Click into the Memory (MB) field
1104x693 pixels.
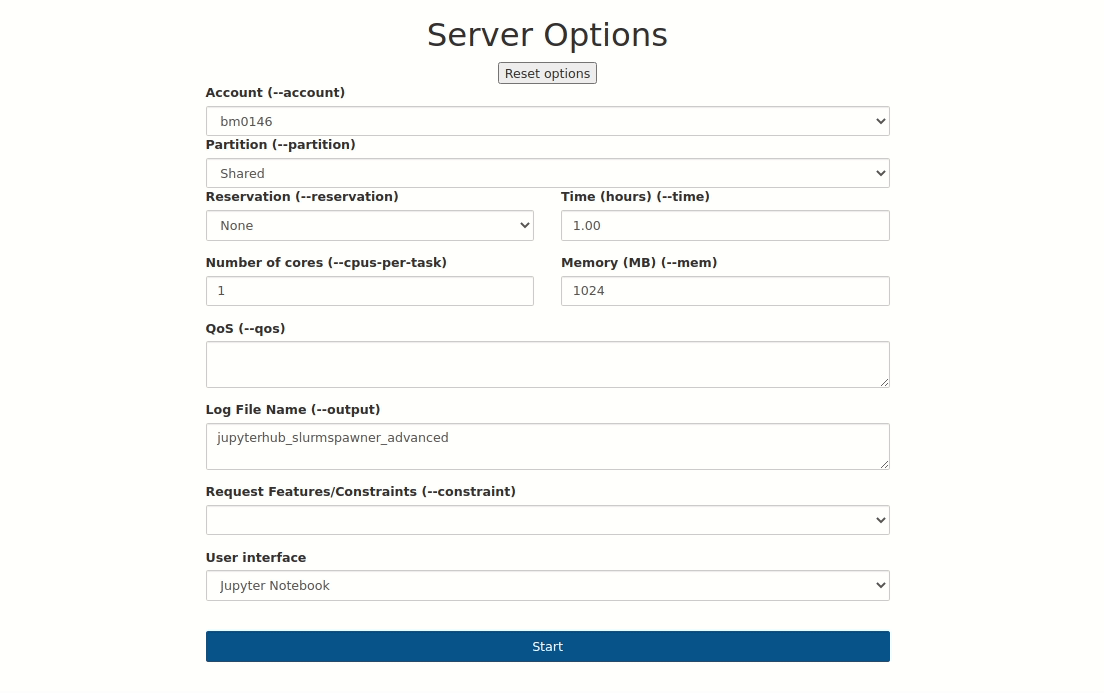pos(725,291)
